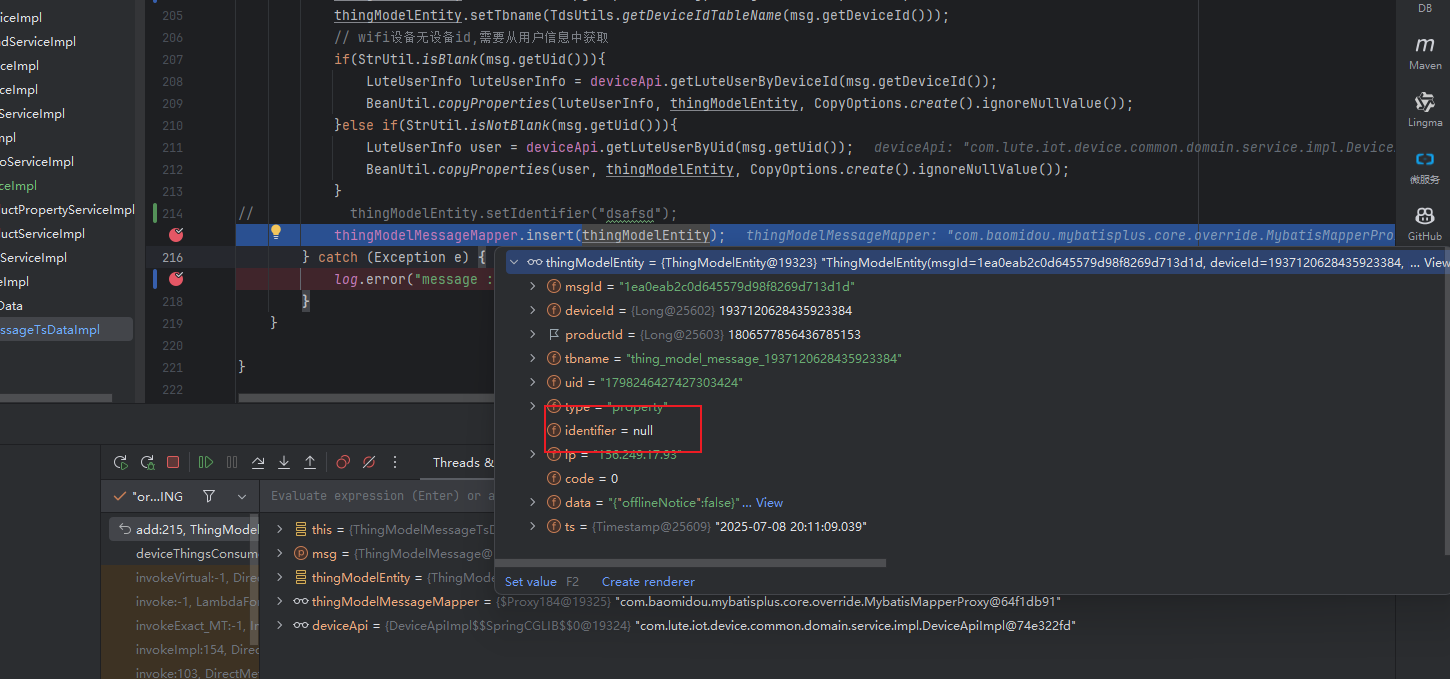Open the Maven tool window
Screen dimensions: 1450x679
pyautogui.click(x=1425, y=53)
